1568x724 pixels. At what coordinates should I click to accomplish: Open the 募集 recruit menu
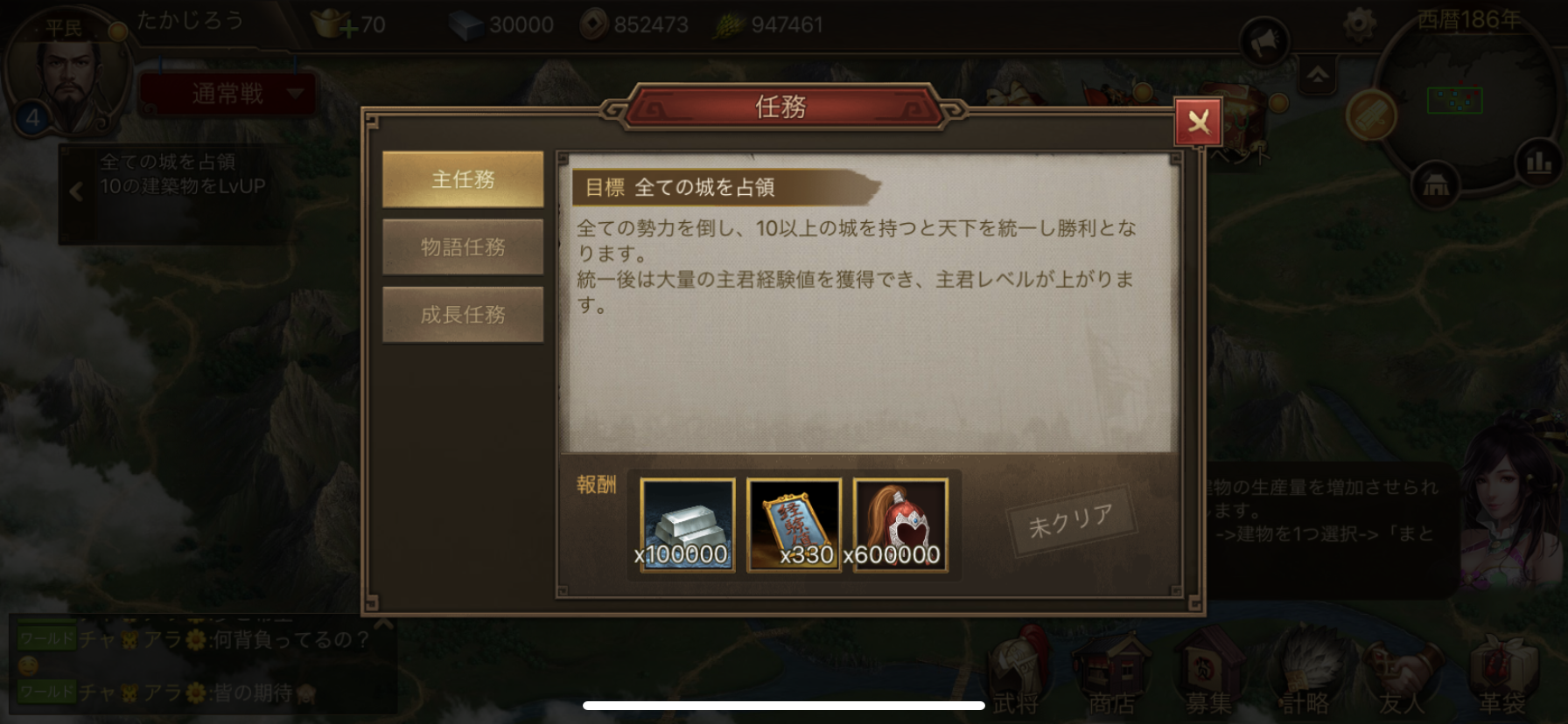[x=1208, y=675]
